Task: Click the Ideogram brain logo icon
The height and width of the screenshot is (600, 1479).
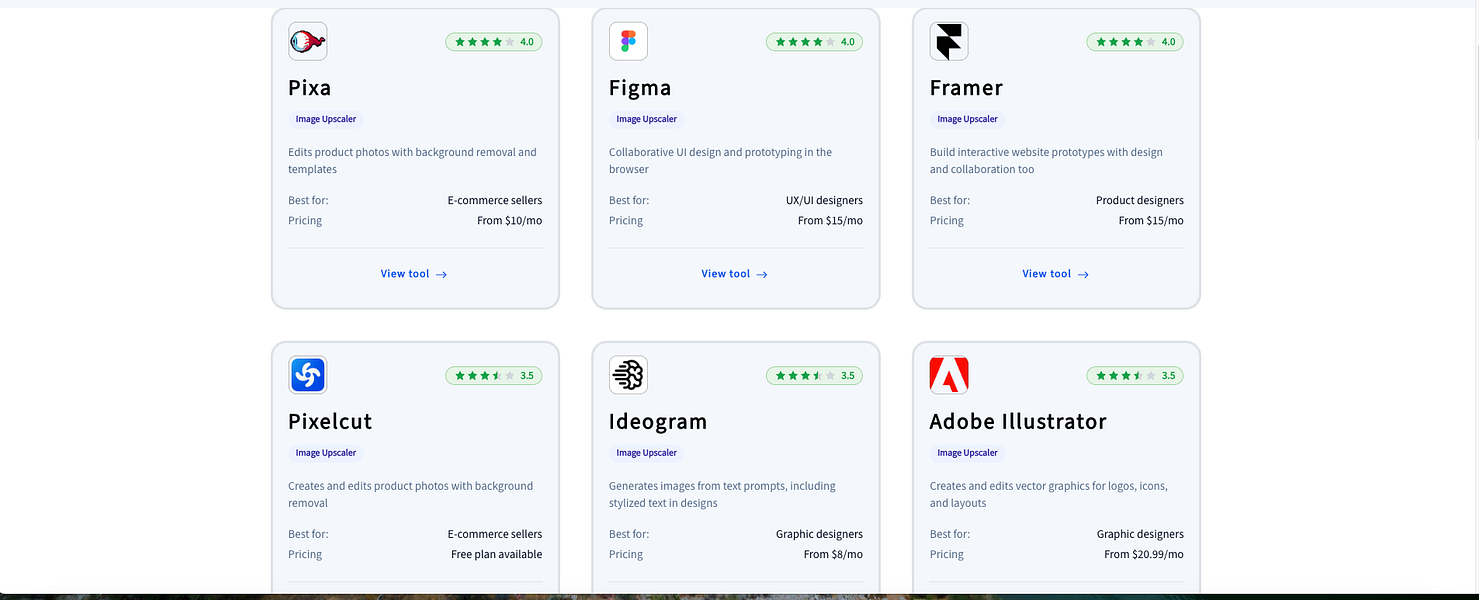Action: click(628, 376)
